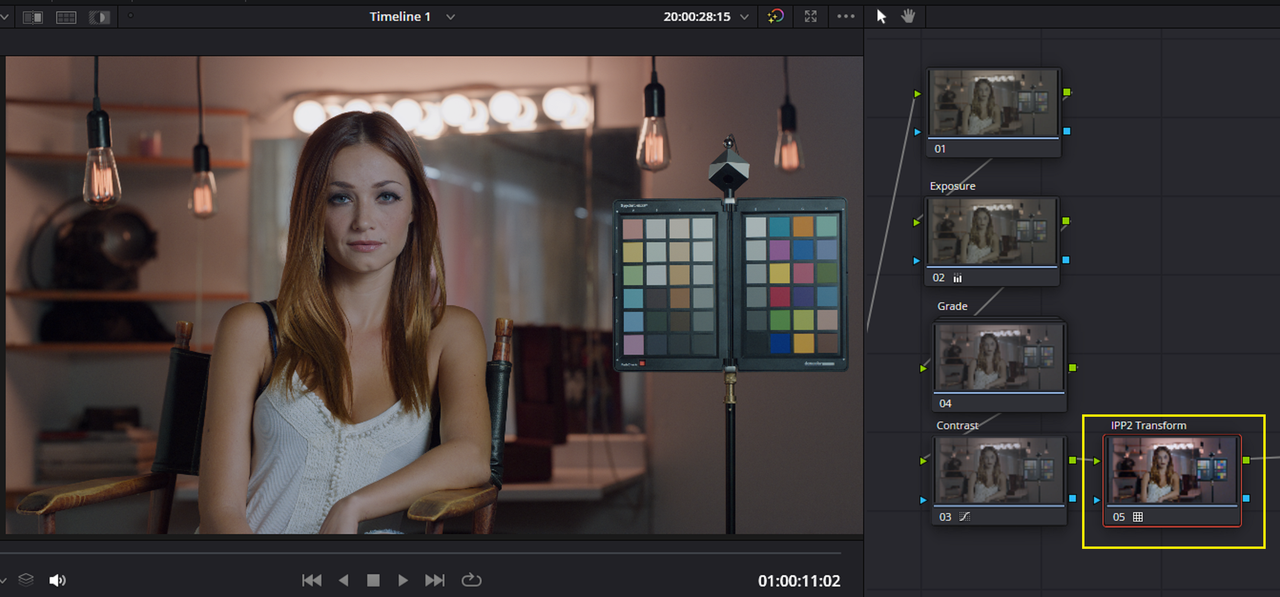Open the viewer three-dot options menu
This screenshot has width=1280, height=597.
[x=846, y=17]
